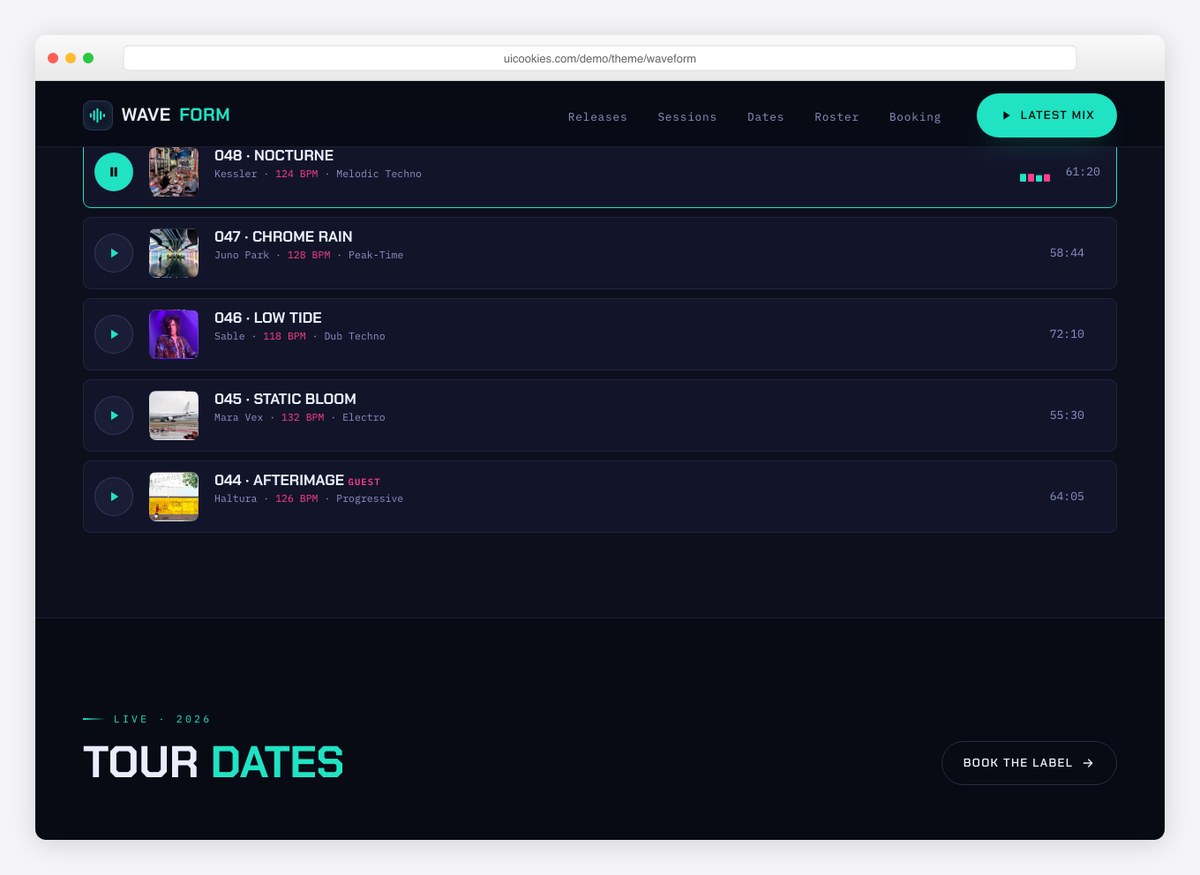Viewport: 1200px width, 875px height.
Task: Select the 045 · STATIC BLOOM title
Action: (285, 399)
